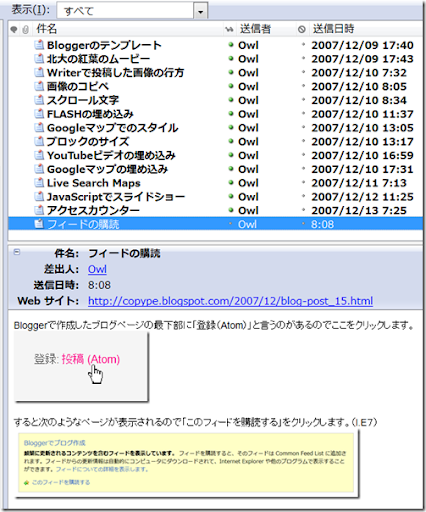Select the YouTubeビデオの埋め込み message

215,155
